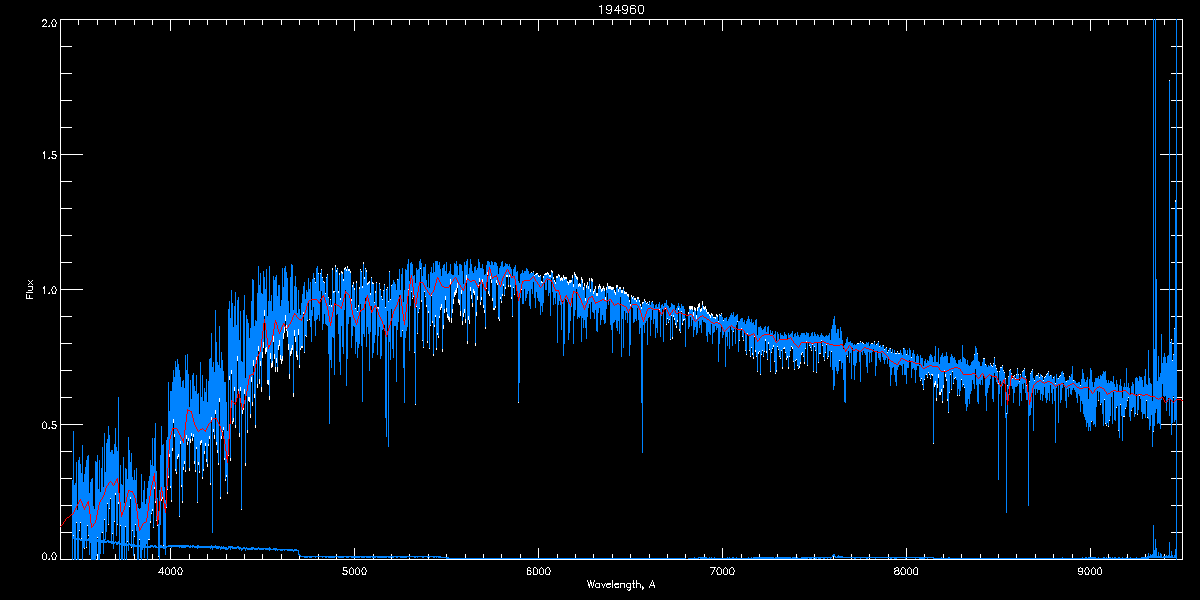Click the 2.0 y-axis tick label

(48, 22)
